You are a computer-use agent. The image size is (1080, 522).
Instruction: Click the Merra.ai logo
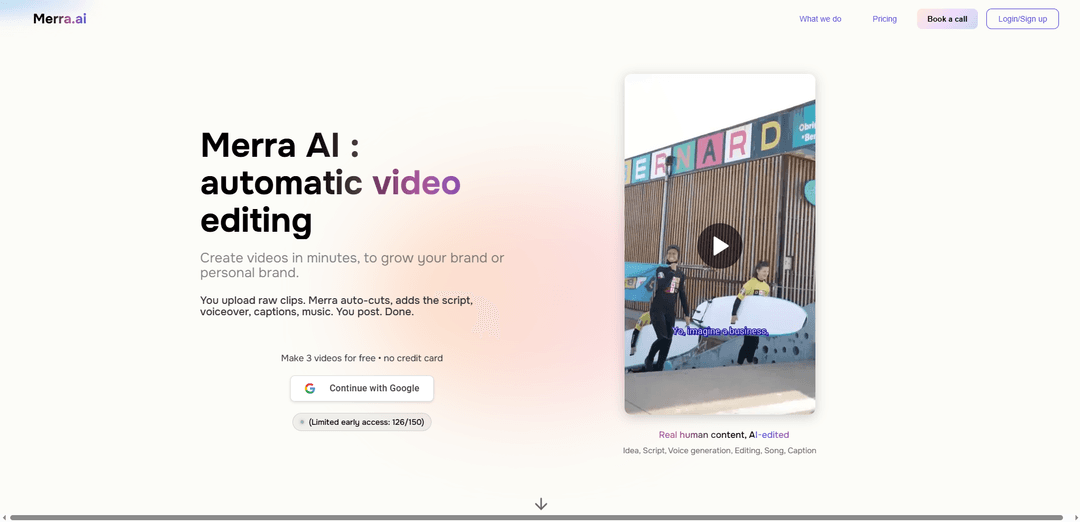point(59,18)
